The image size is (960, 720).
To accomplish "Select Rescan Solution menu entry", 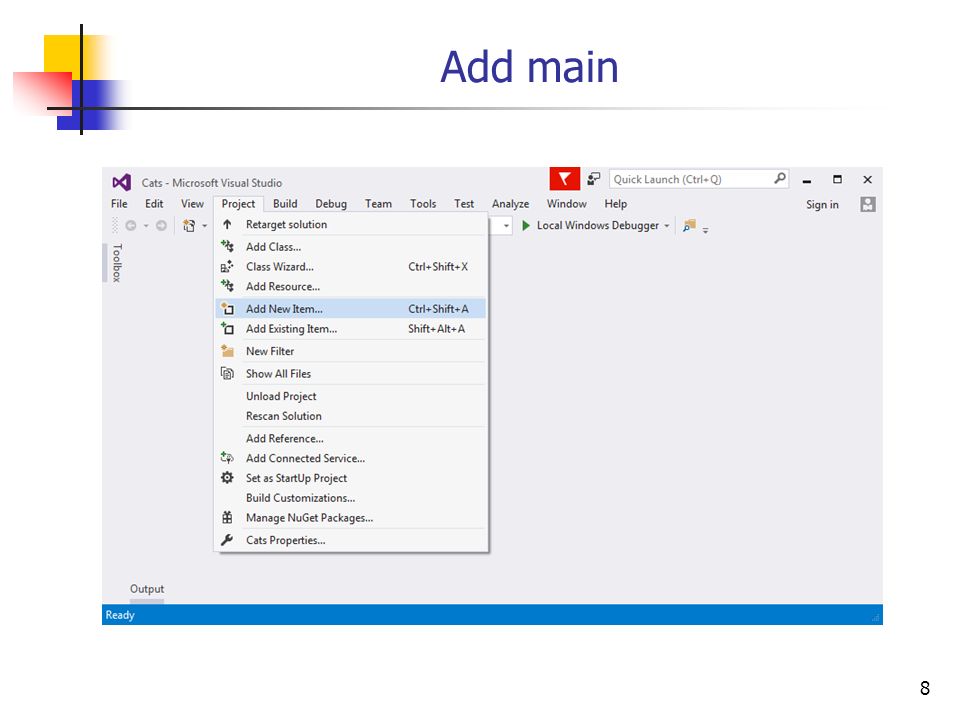I will click(351, 416).
